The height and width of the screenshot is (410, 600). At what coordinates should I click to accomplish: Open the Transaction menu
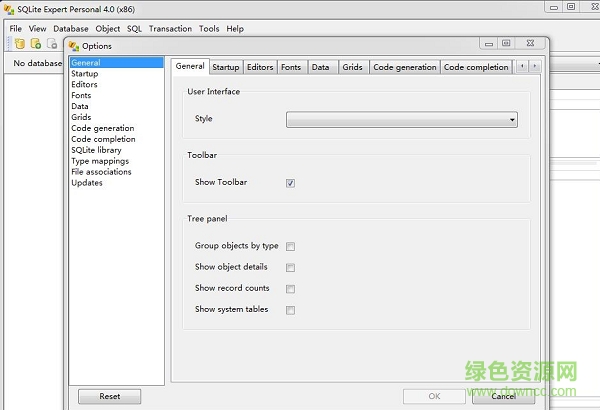click(x=170, y=29)
